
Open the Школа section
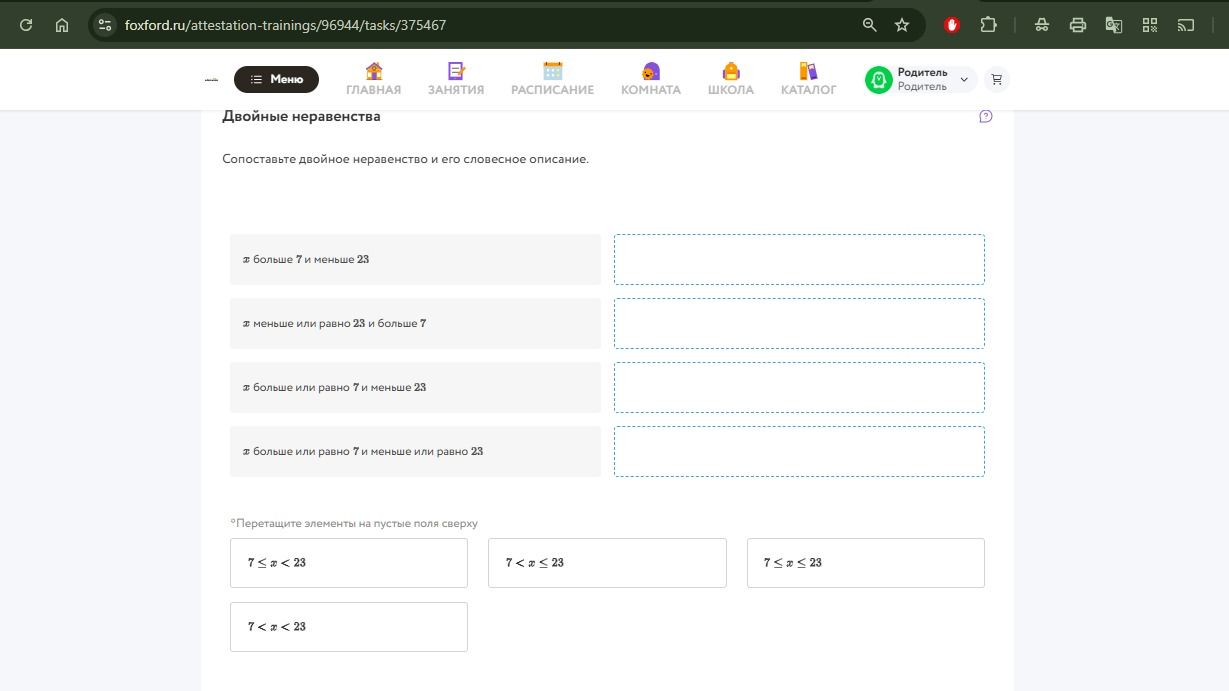click(x=731, y=79)
